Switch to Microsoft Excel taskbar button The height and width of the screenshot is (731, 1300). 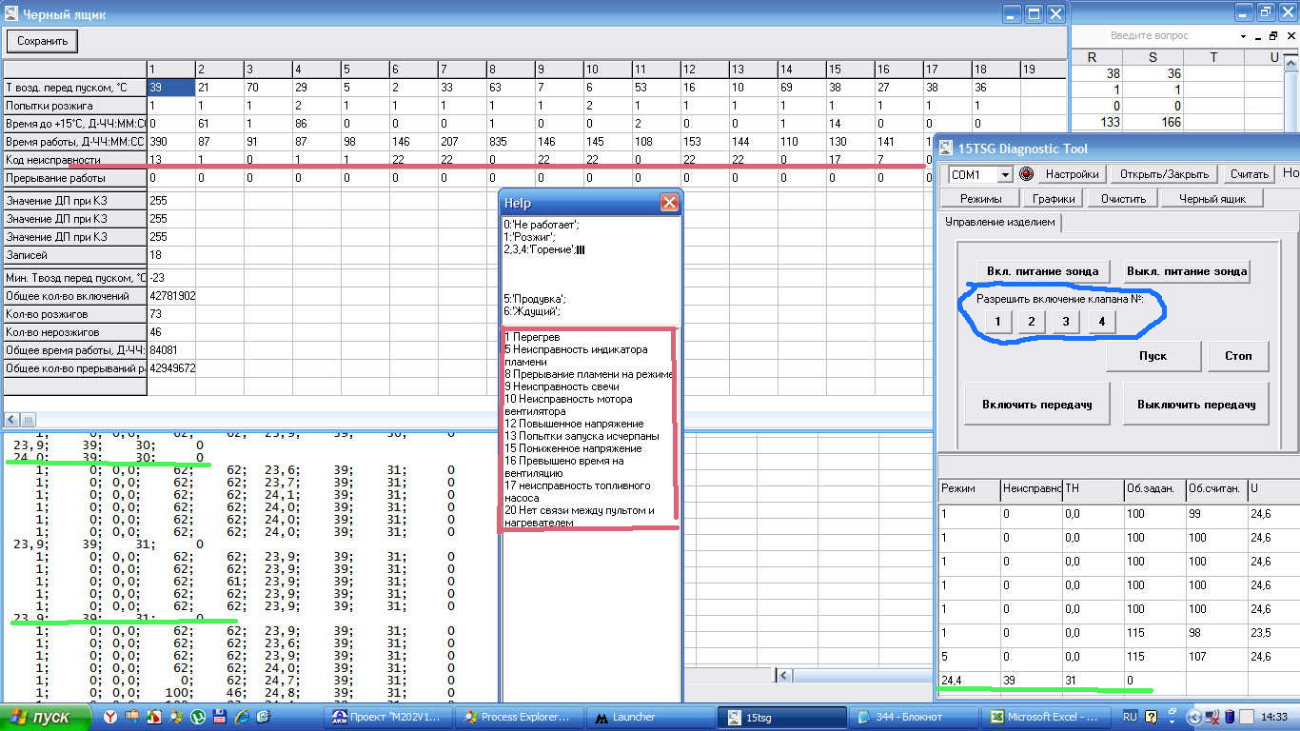click(x=1044, y=717)
